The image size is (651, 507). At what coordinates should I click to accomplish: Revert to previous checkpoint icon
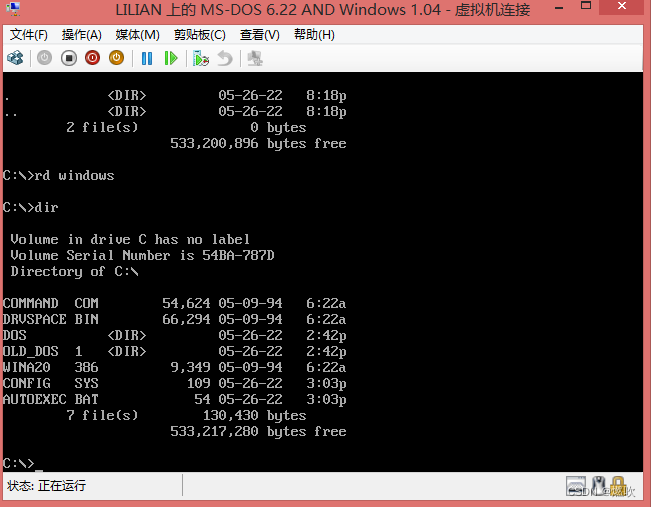point(225,59)
